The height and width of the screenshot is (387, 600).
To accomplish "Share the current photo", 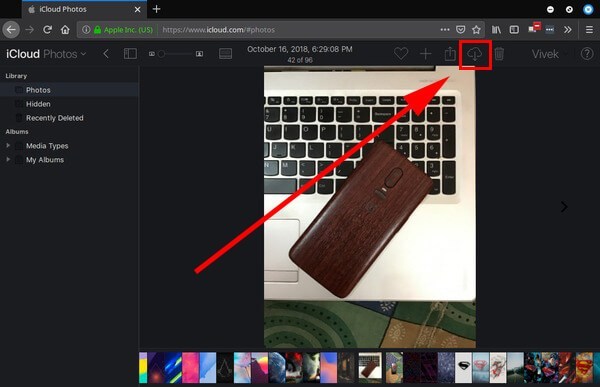I will 450,54.
